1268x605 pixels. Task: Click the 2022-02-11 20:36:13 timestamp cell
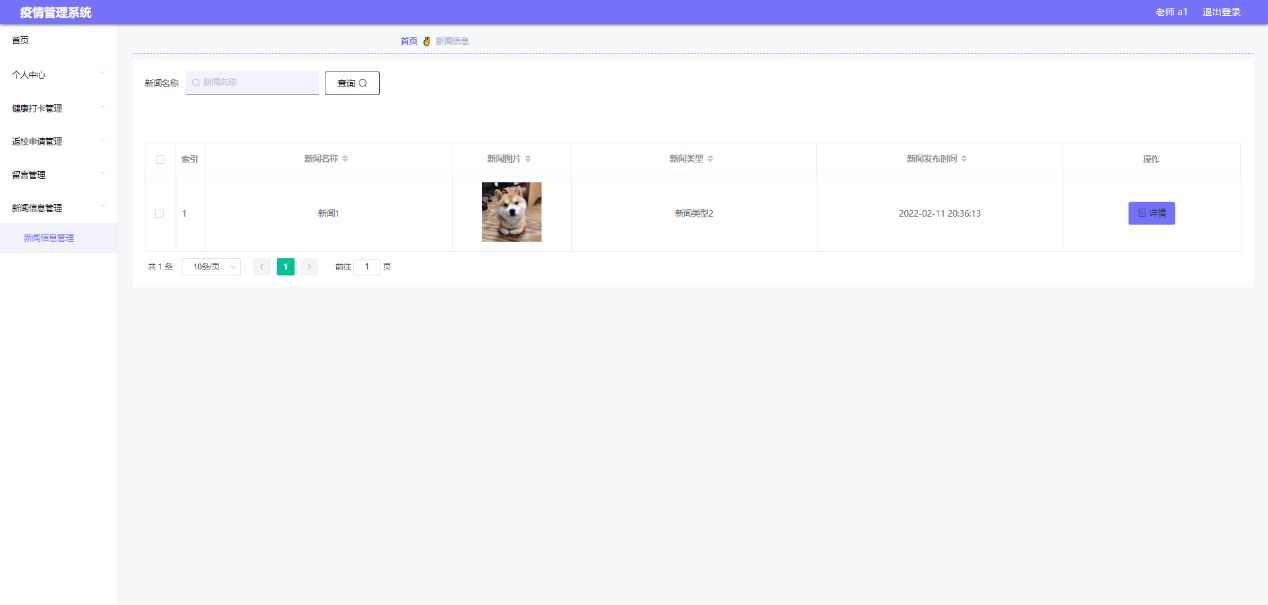point(940,213)
